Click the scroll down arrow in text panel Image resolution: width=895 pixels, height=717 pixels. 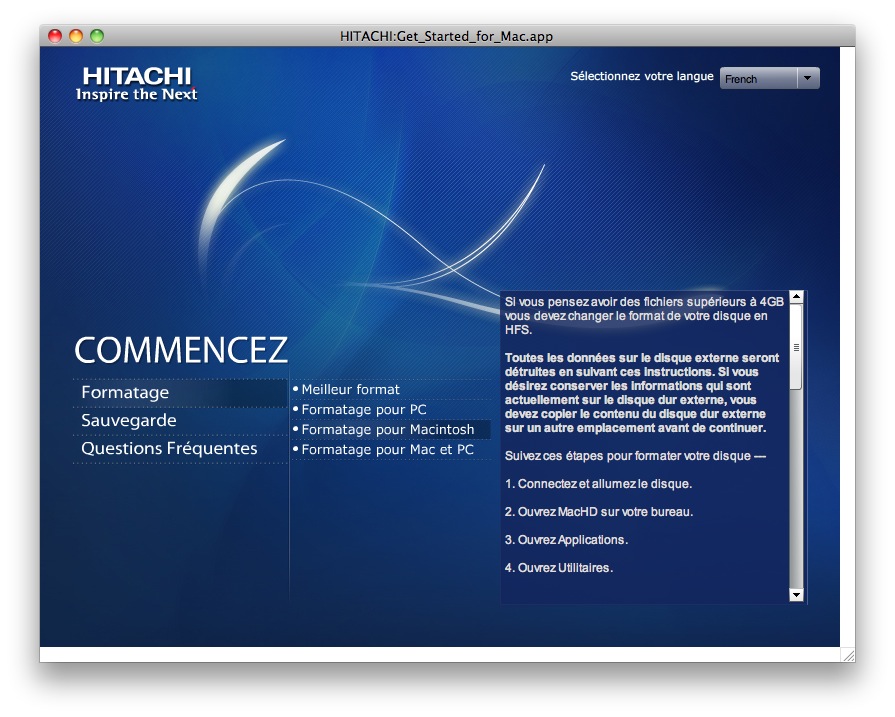click(796, 595)
